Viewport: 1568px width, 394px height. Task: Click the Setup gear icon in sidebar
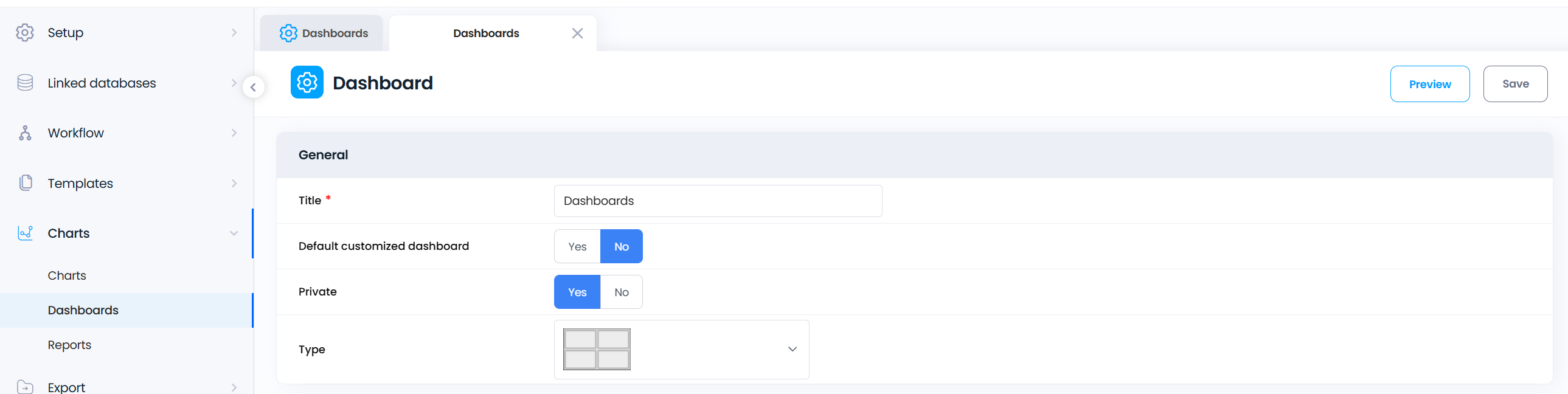[25, 32]
